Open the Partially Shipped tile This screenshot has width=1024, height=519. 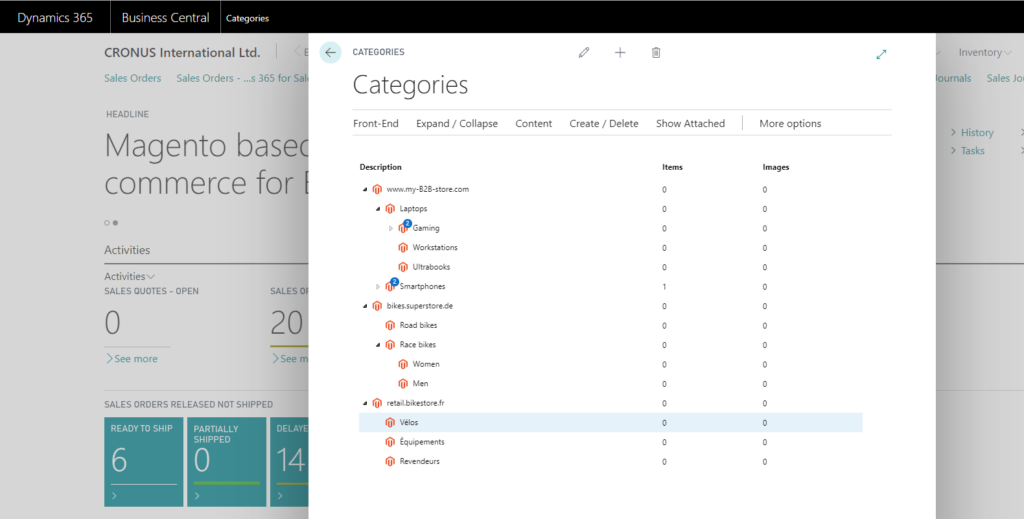(227, 462)
